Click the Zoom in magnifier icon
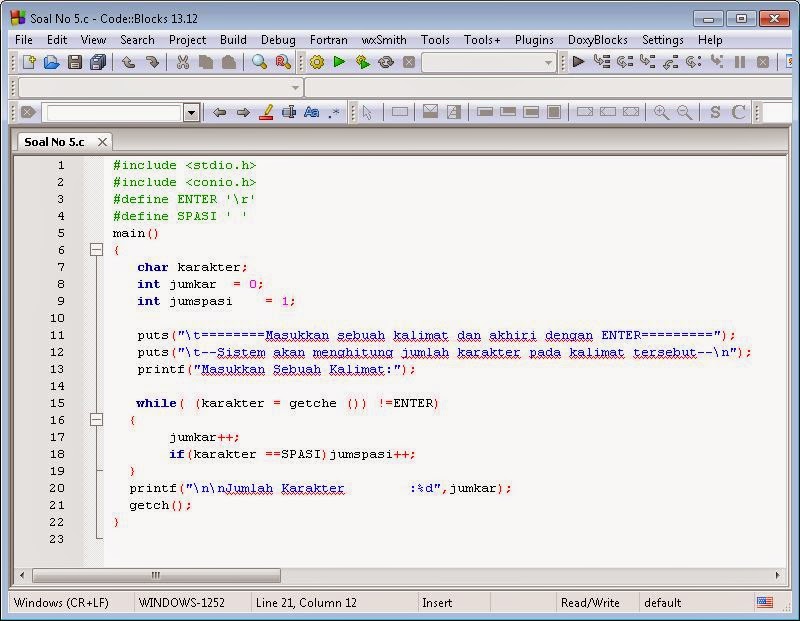 (x=661, y=112)
